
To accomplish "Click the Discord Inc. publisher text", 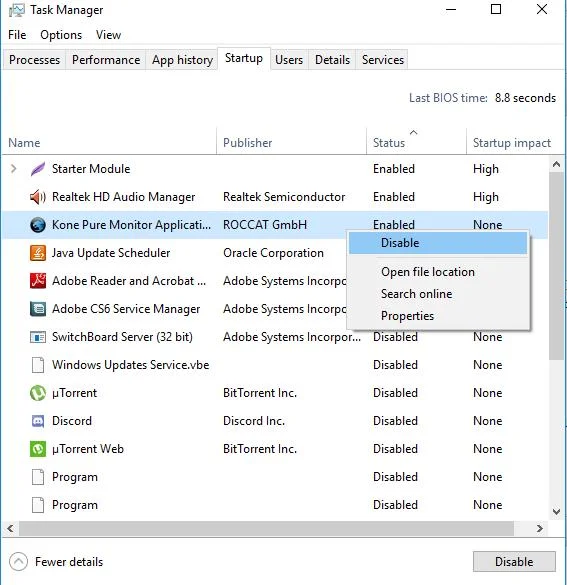I will click(x=254, y=421).
